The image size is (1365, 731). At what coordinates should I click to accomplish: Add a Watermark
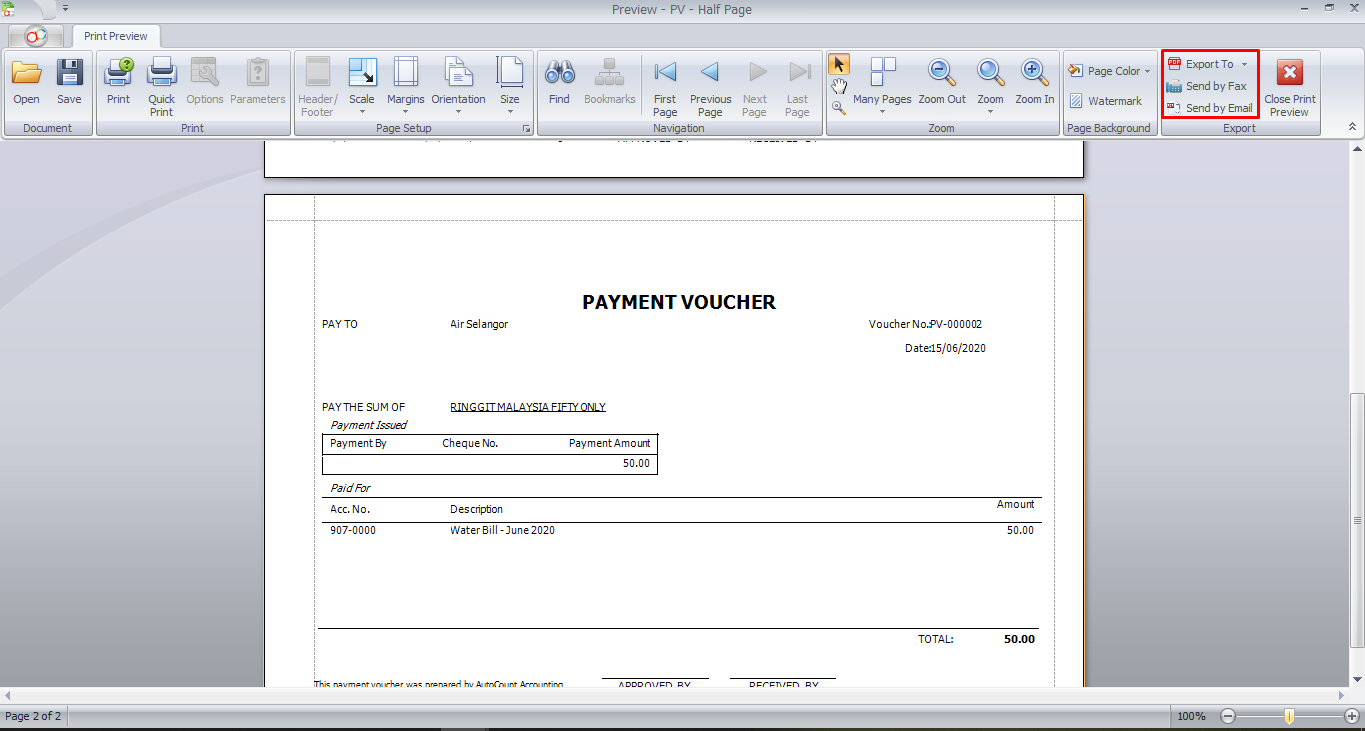pos(1105,101)
